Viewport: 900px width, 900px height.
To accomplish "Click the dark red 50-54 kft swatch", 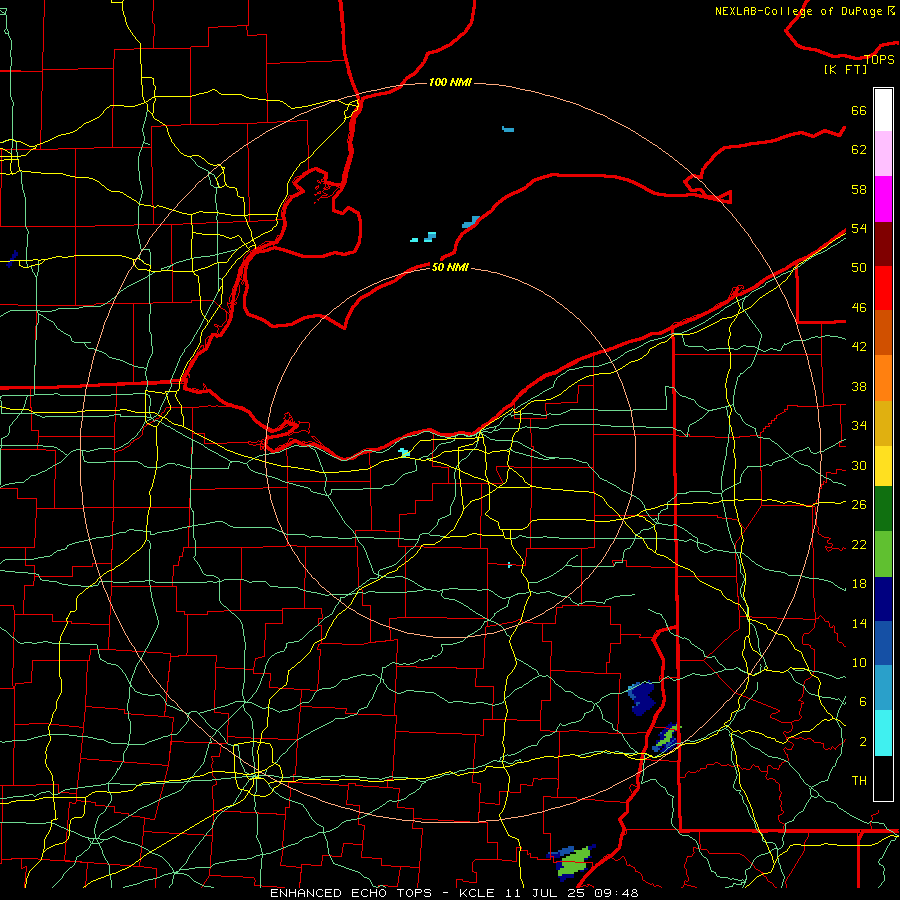I will (883, 243).
